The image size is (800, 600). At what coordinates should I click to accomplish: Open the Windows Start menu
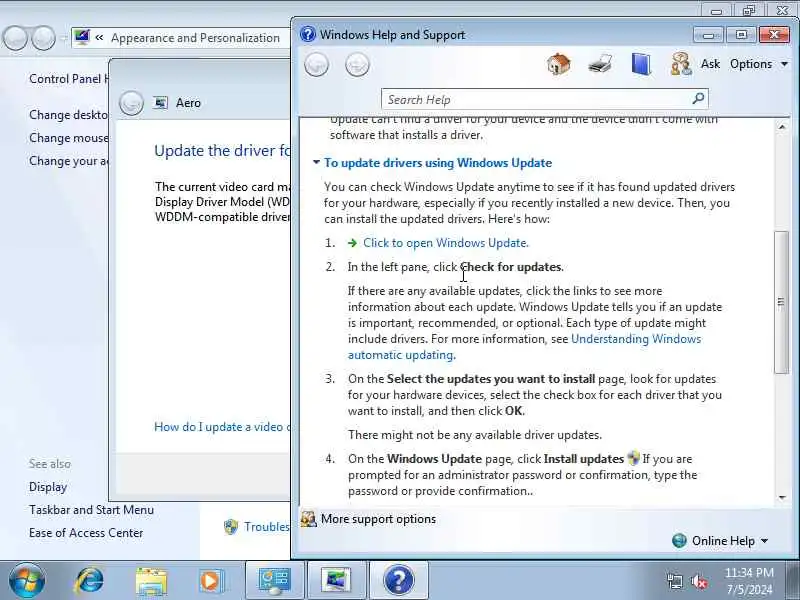pyautogui.click(x=27, y=581)
